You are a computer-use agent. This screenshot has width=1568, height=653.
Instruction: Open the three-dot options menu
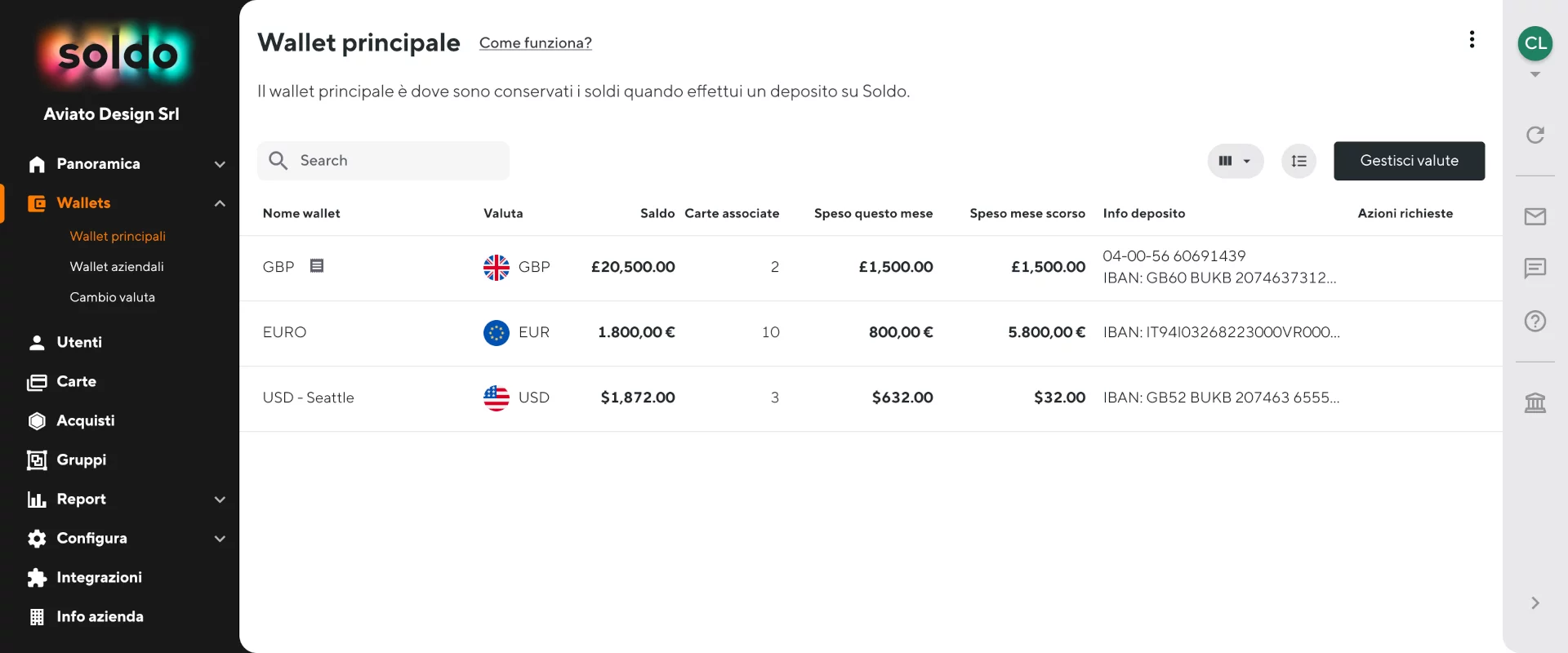coord(1472,39)
